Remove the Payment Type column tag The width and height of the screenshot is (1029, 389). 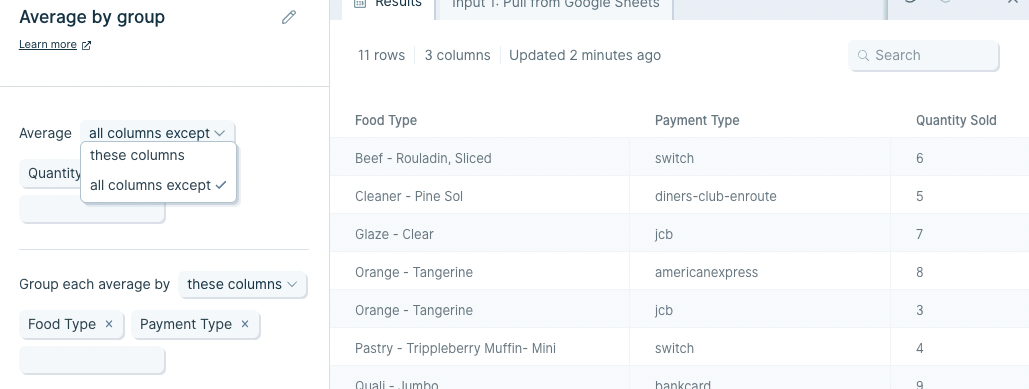(245, 324)
